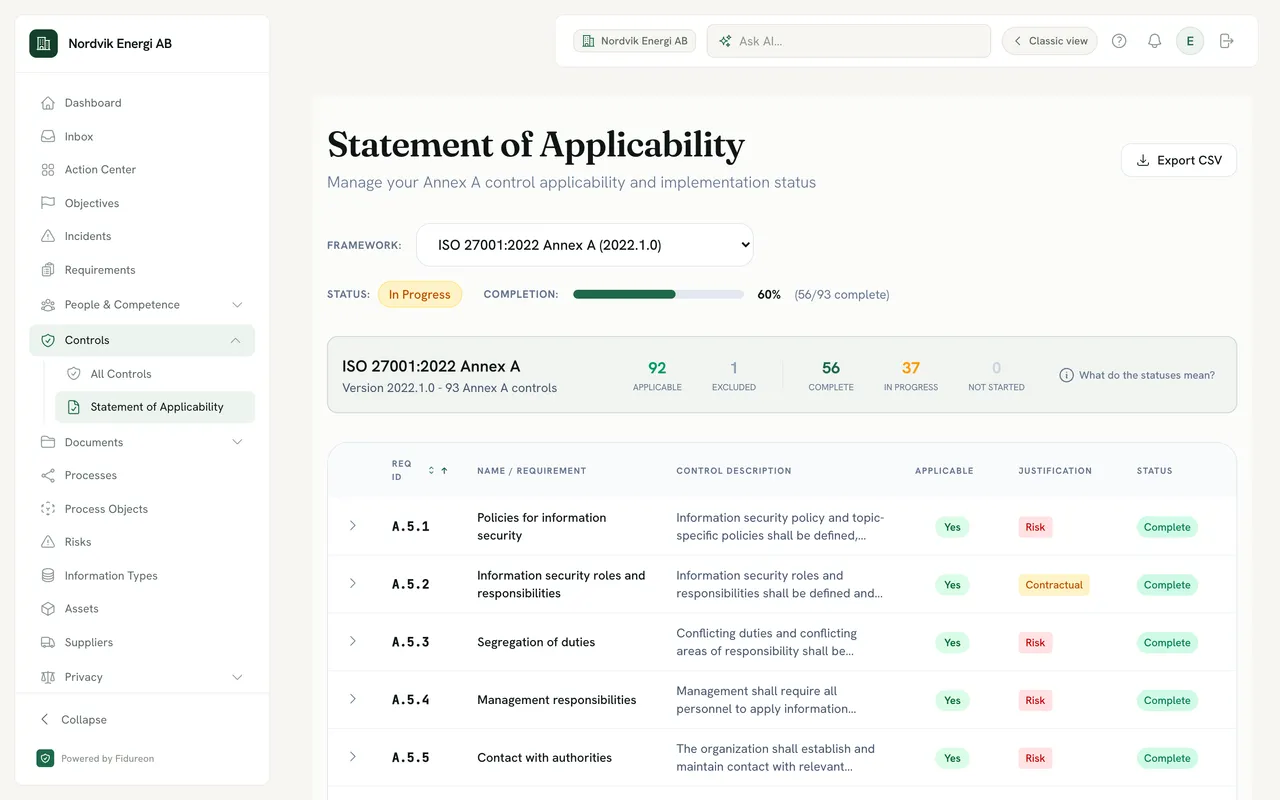Click the Export CSV button
Image resolution: width=1280 pixels, height=800 pixels.
pos(1179,160)
